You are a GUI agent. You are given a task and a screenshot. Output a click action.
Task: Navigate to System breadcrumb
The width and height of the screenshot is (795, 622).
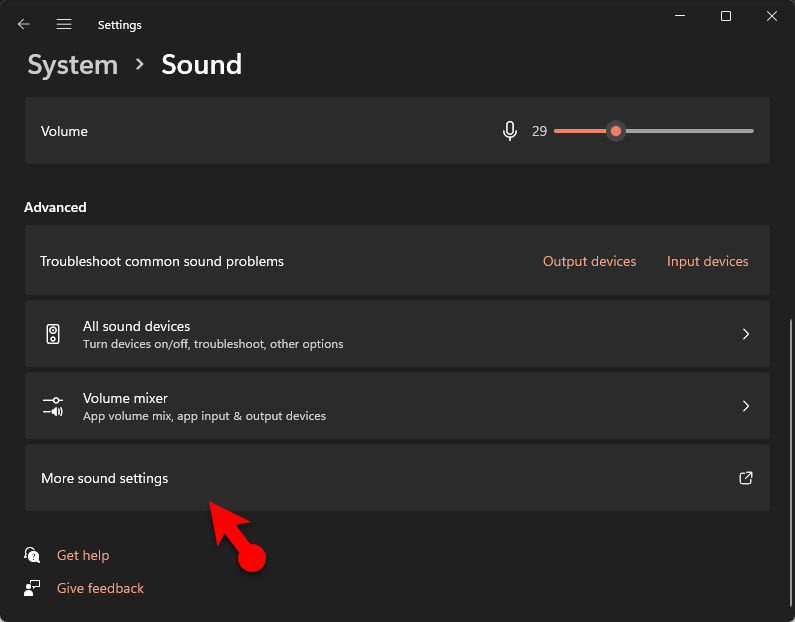tap(73, 65)
